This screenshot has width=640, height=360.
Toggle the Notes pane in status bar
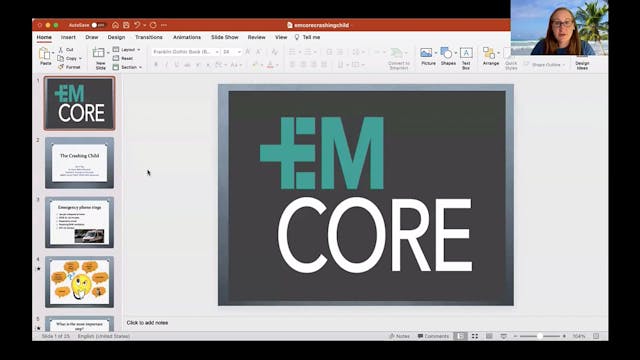pos(399,336)
